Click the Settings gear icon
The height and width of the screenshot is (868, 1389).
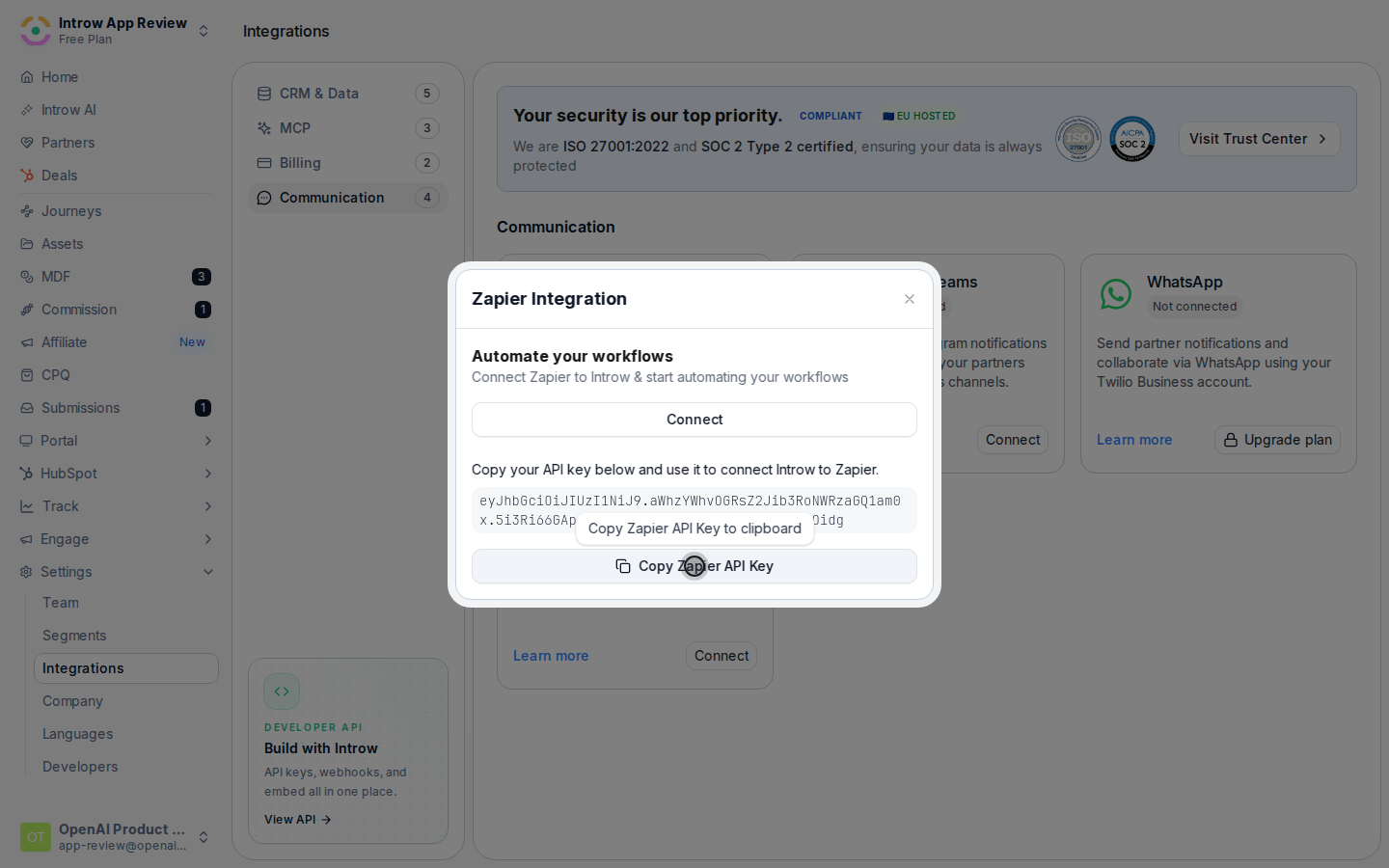coord(26,572)
